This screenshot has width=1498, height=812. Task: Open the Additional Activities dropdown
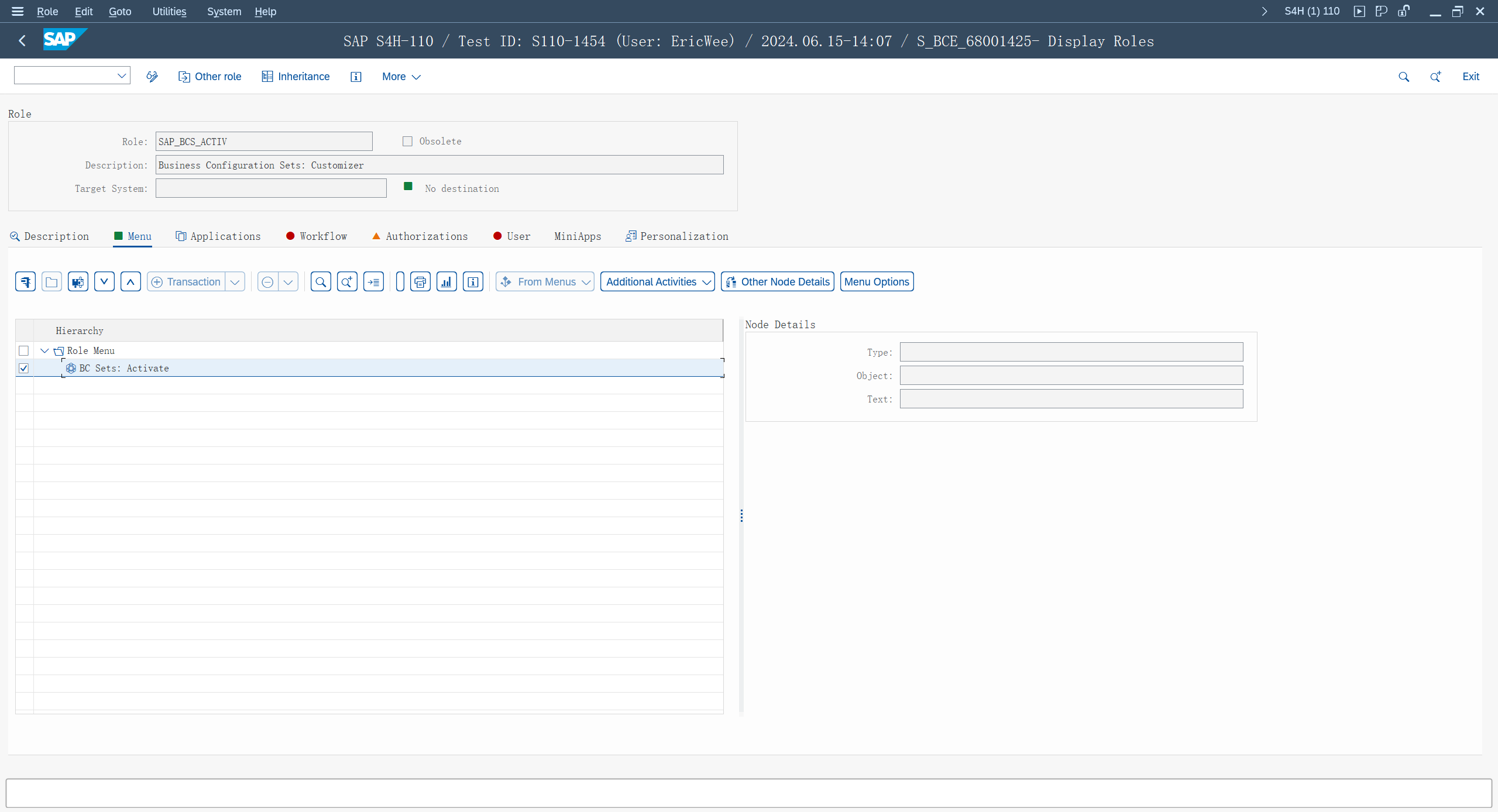(657, 282)
